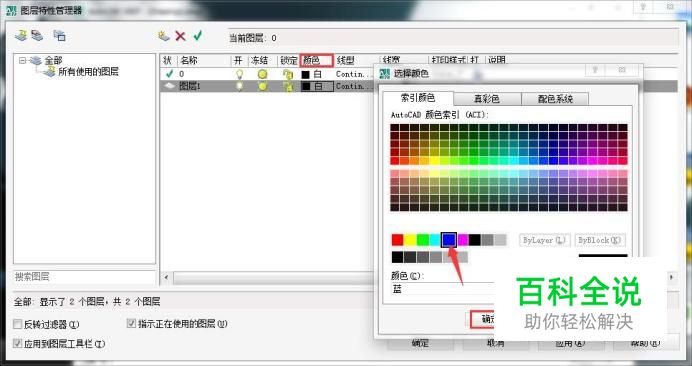This screenshot has height=366, width=692.
Task: Pick the darkest swatch in the gray shades row
Action: (x=398, y=257)
